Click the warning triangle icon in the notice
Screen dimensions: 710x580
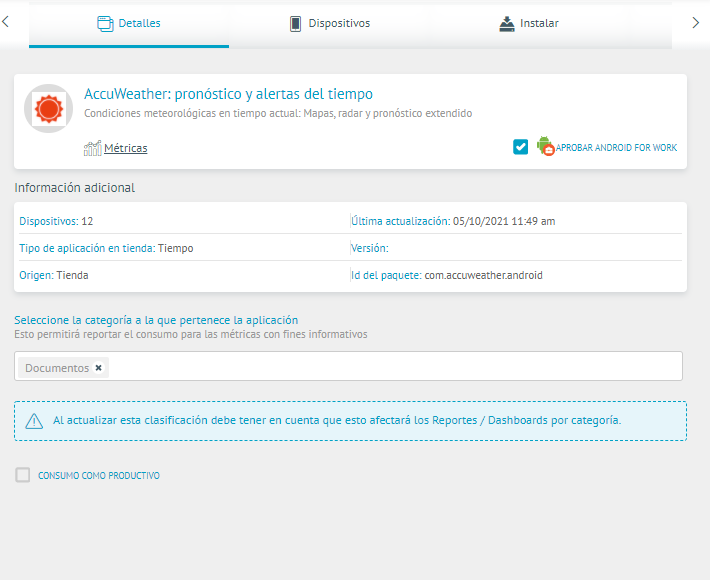[x=34, y=421]
